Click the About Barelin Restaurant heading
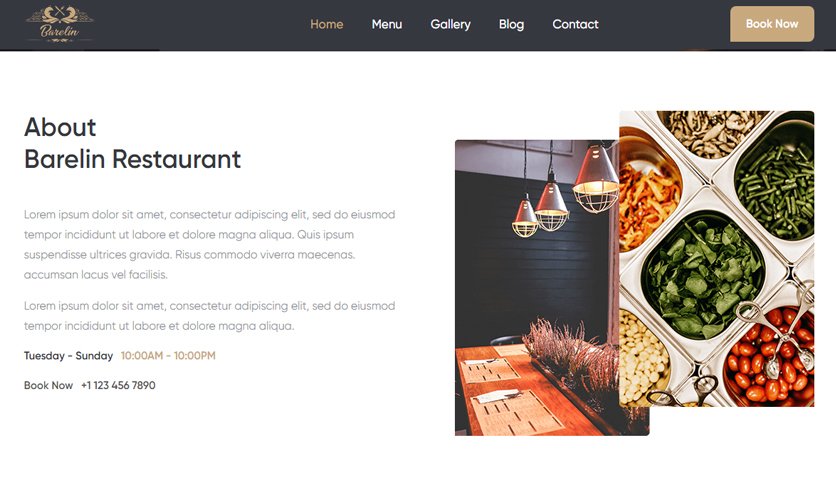The width and height of the screenshot is (836, 484). 132,143
